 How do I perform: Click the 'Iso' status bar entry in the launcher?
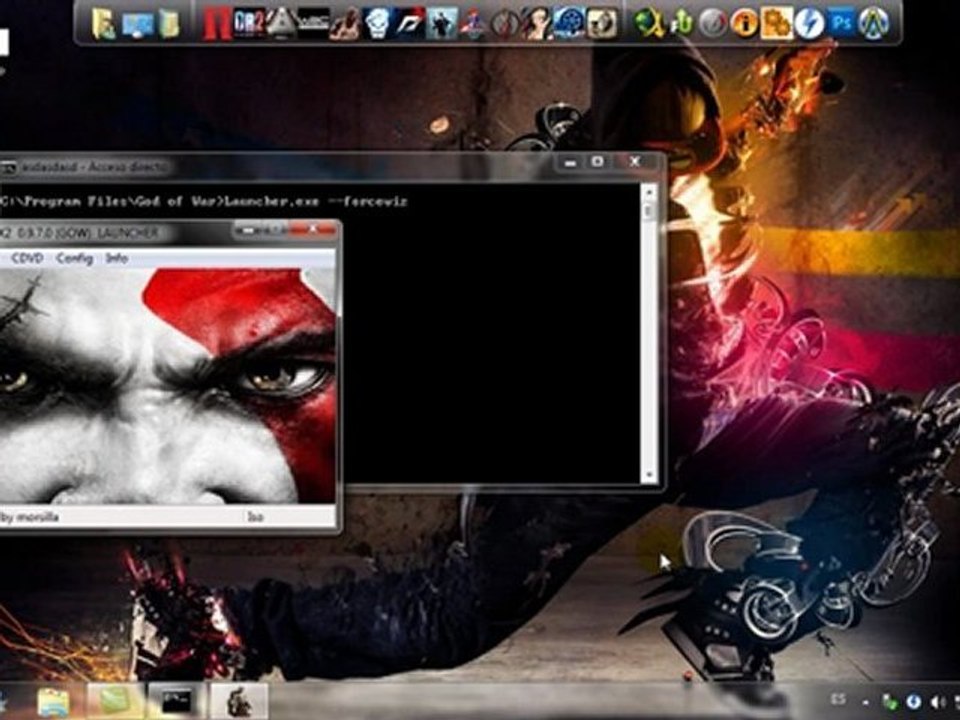point(255,517)
